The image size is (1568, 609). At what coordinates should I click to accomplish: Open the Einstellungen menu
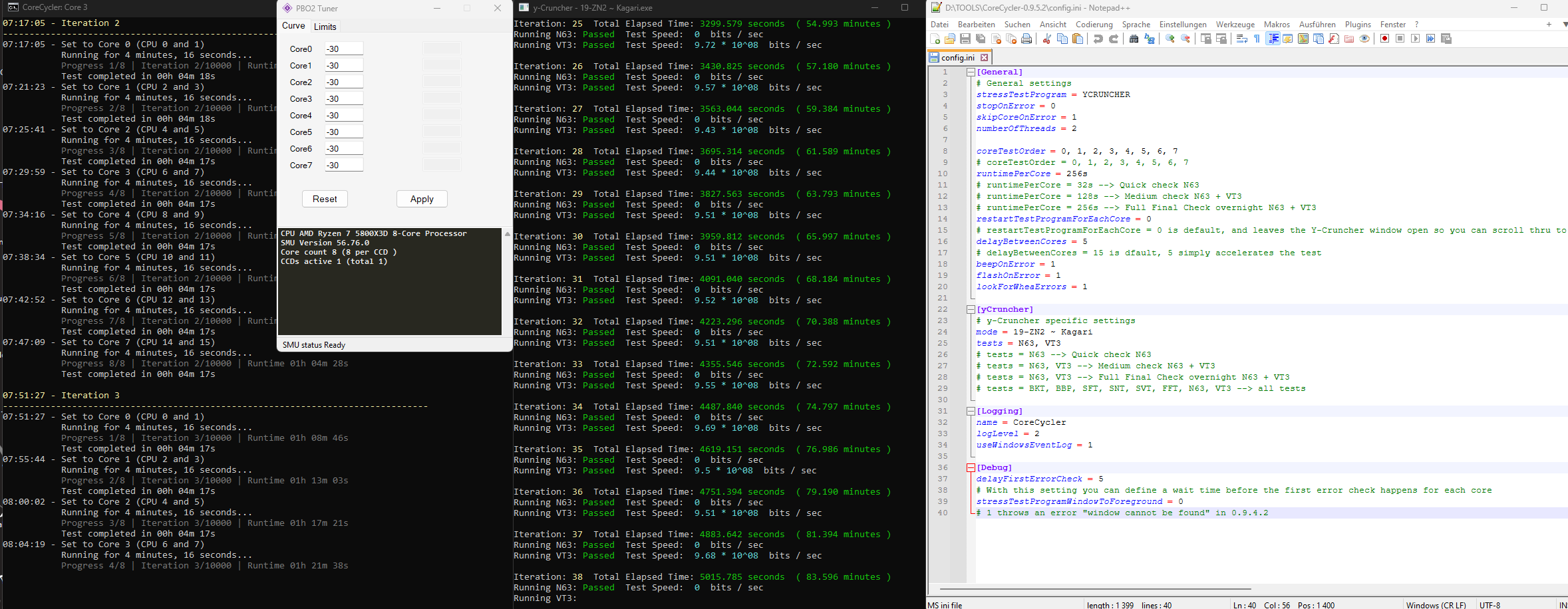pos(1183,25)
